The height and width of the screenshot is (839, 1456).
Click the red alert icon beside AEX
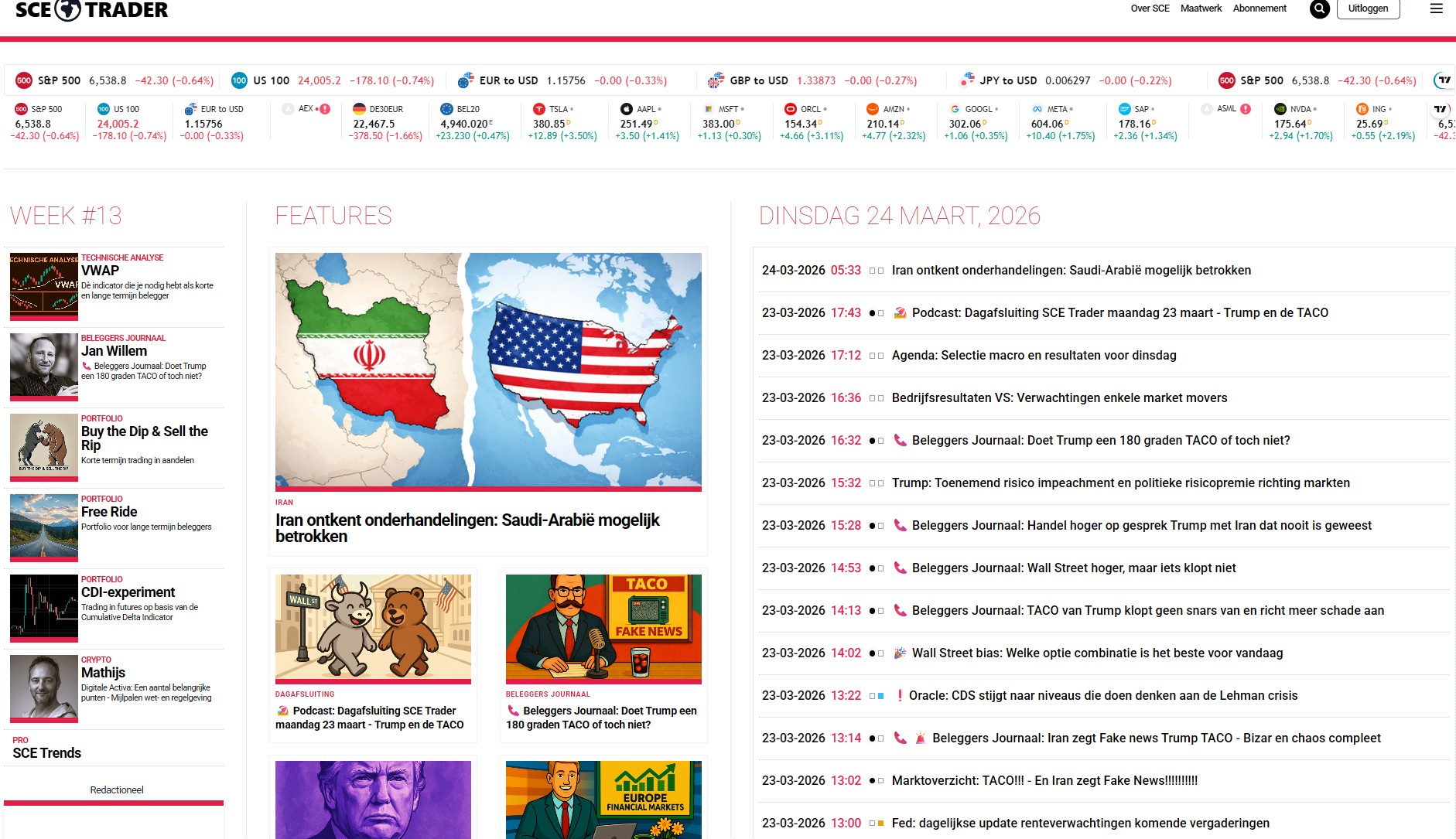325,109
